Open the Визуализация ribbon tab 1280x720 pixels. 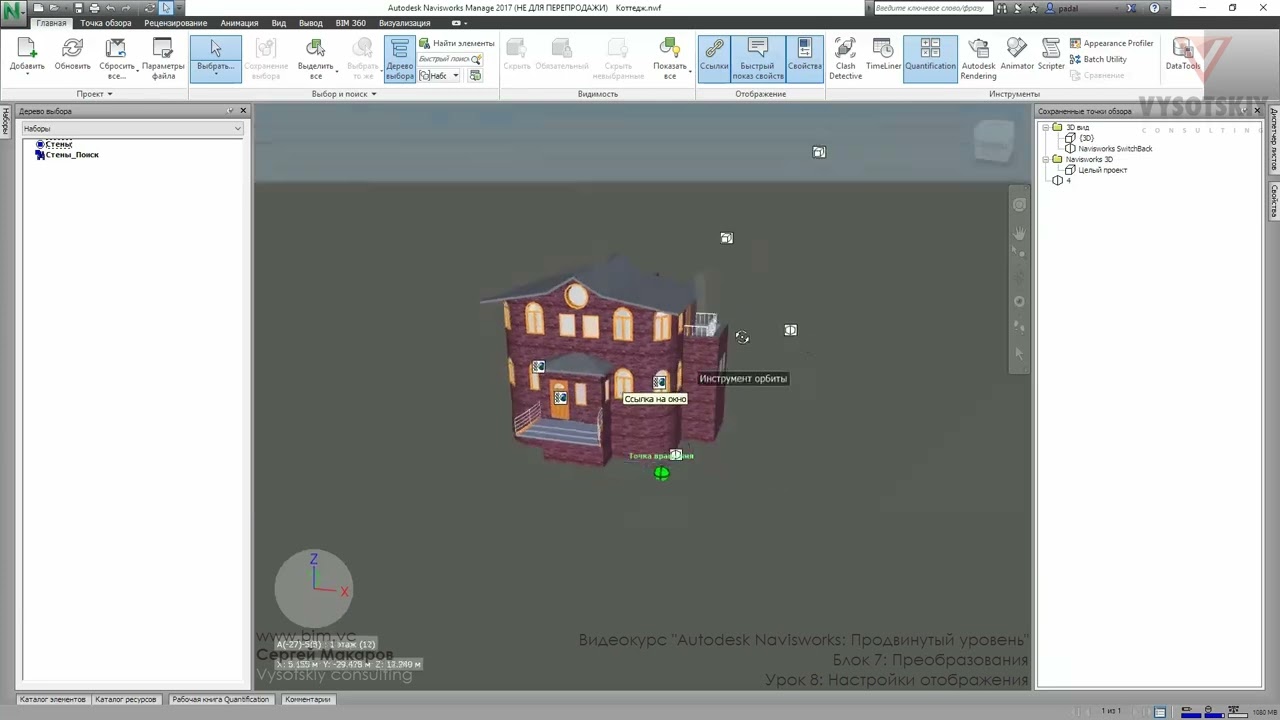click(405, 23)
